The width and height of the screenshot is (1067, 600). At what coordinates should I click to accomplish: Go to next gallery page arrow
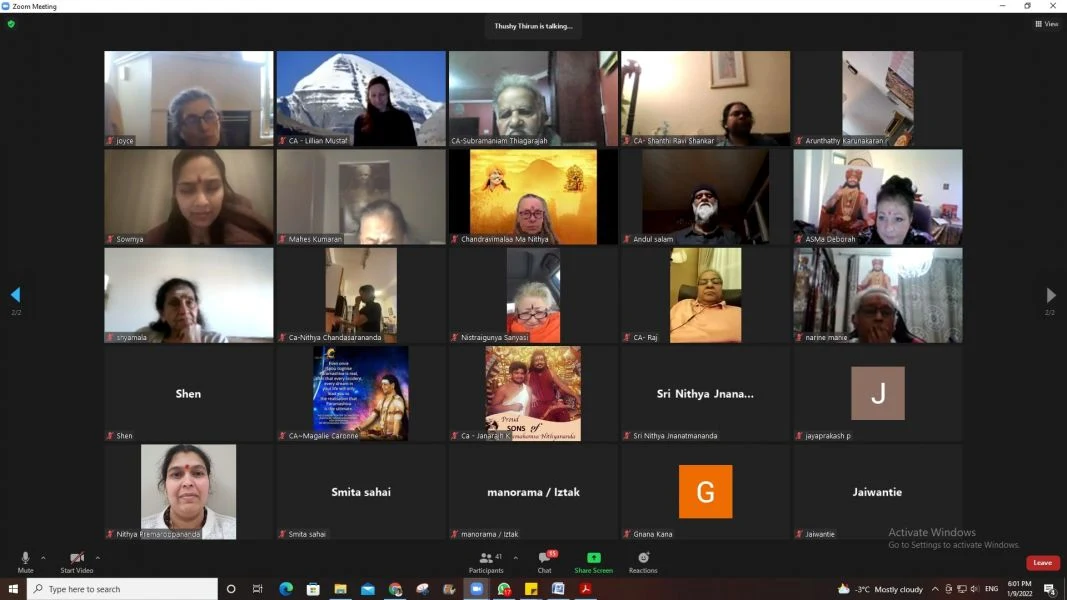click(x=1051, y=295)
